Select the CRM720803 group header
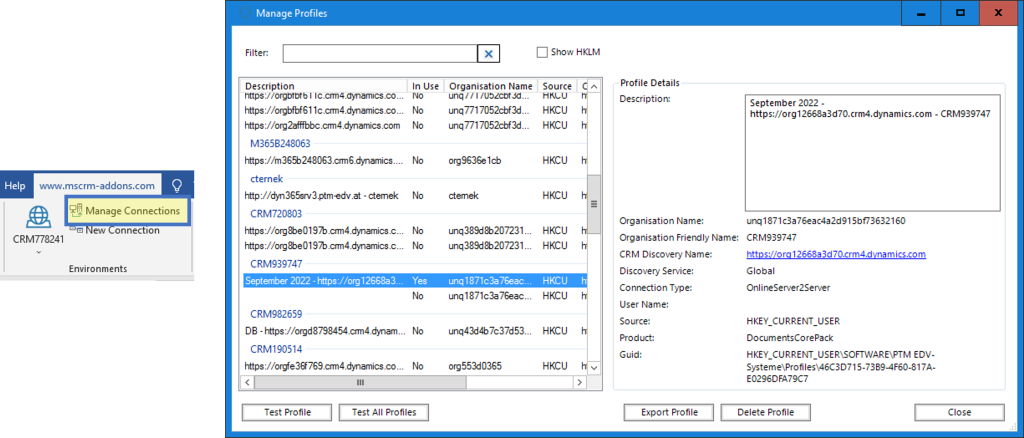The width and height of the screenshot is (1024, 438). pyautogui.click(x=276, y=213)
